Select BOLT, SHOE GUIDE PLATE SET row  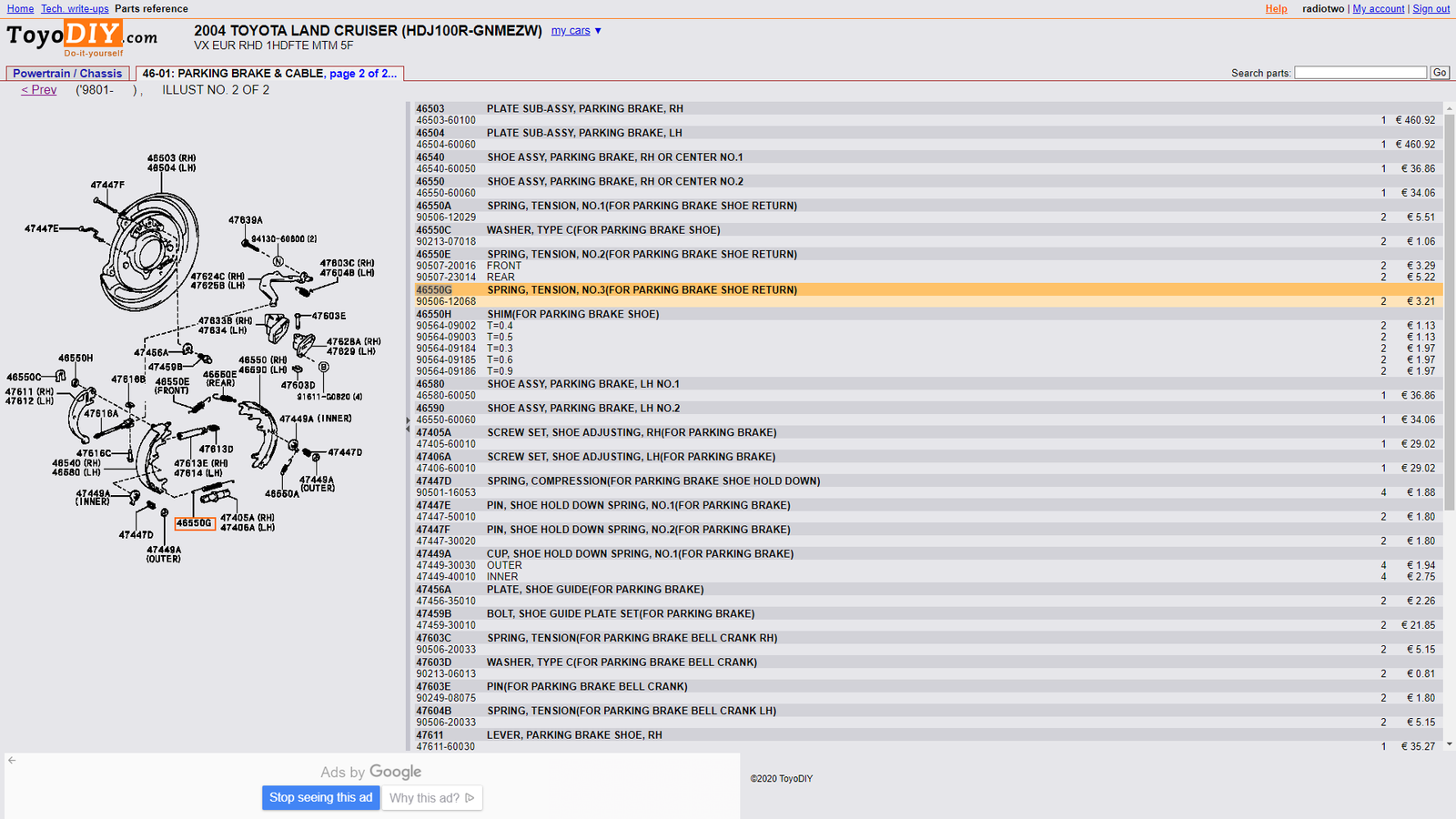click(x=927, y=614)
